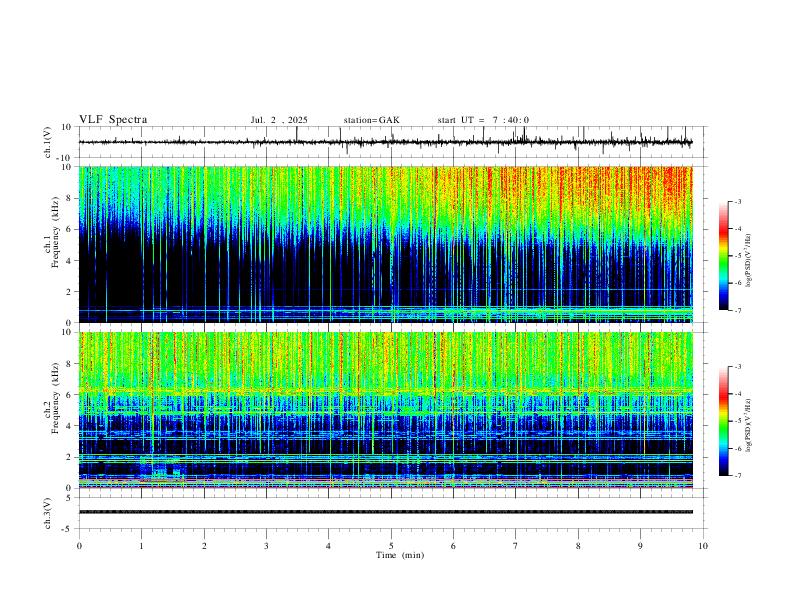Click the lower colorbar 'log(PSD)(V²/Hz)' label
792x612 pixels.
pos(749,425)
